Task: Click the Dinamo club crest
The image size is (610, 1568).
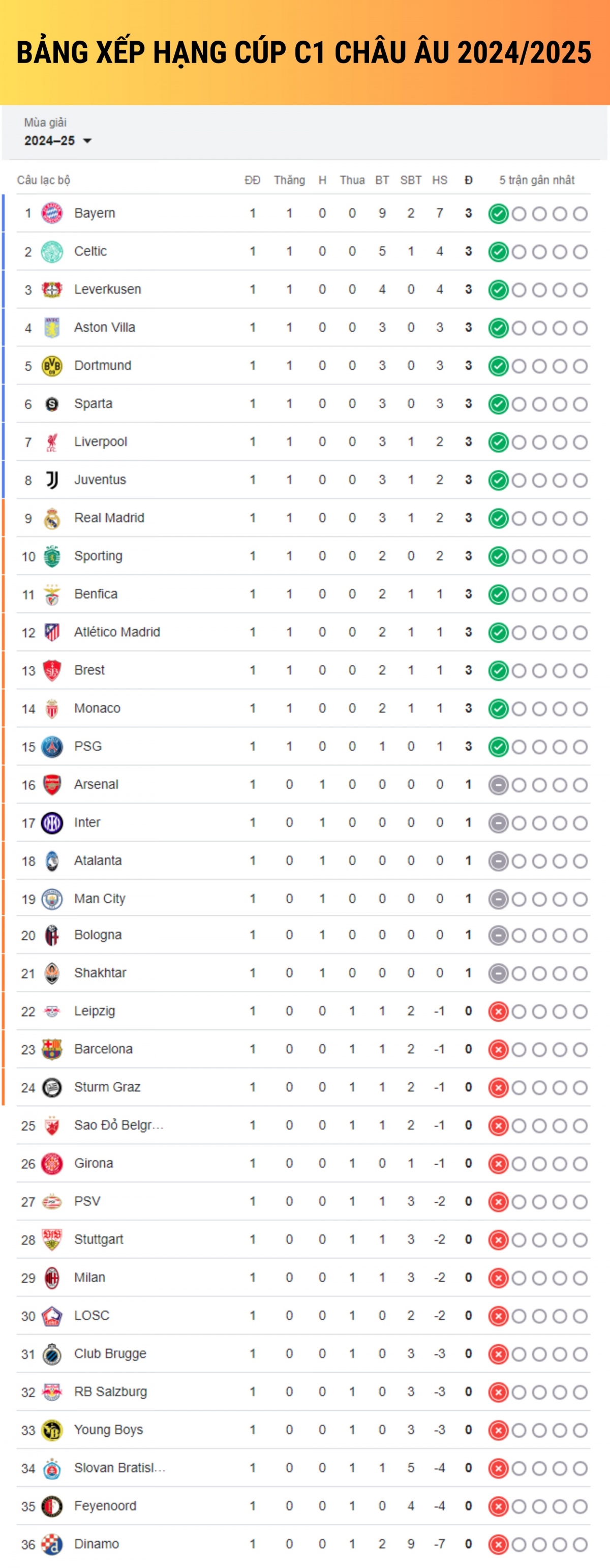Action: (52, 1544)
